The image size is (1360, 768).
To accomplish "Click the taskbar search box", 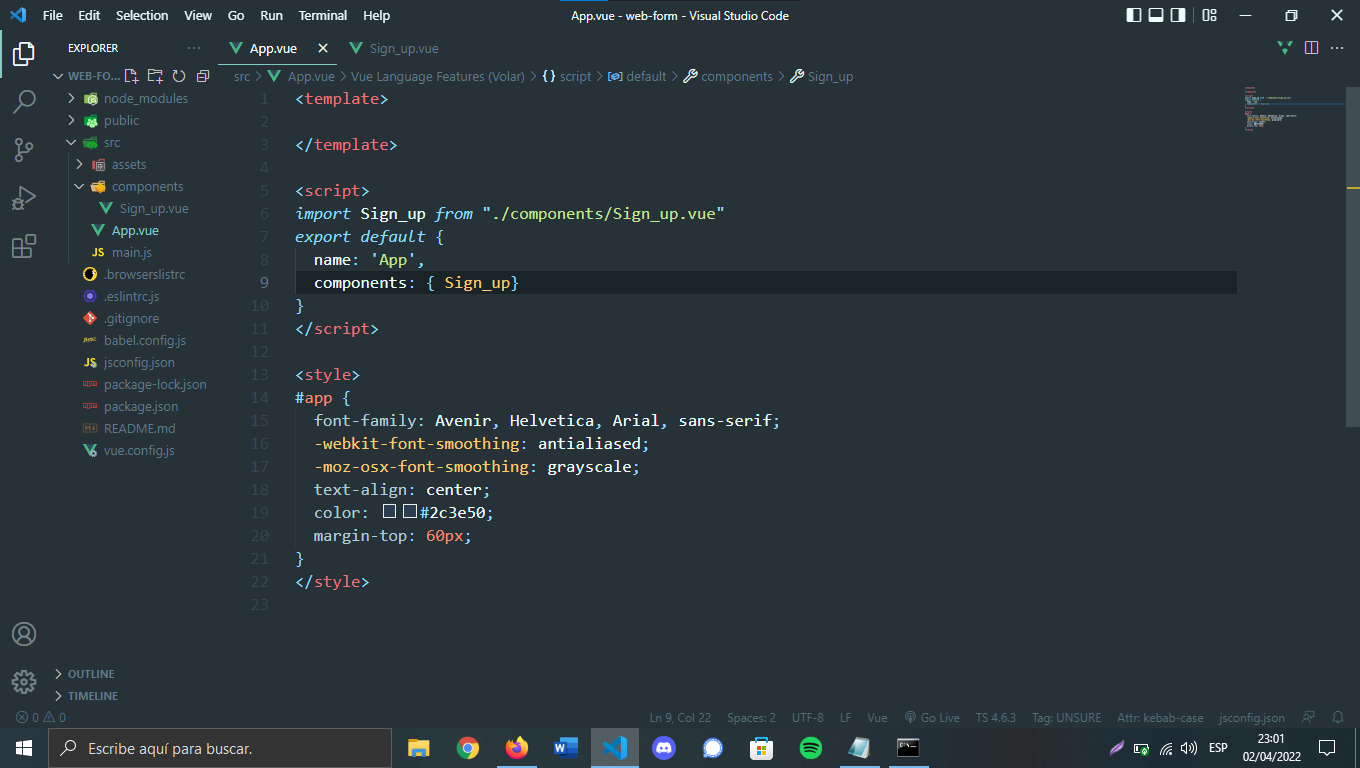I will point(220,748).
